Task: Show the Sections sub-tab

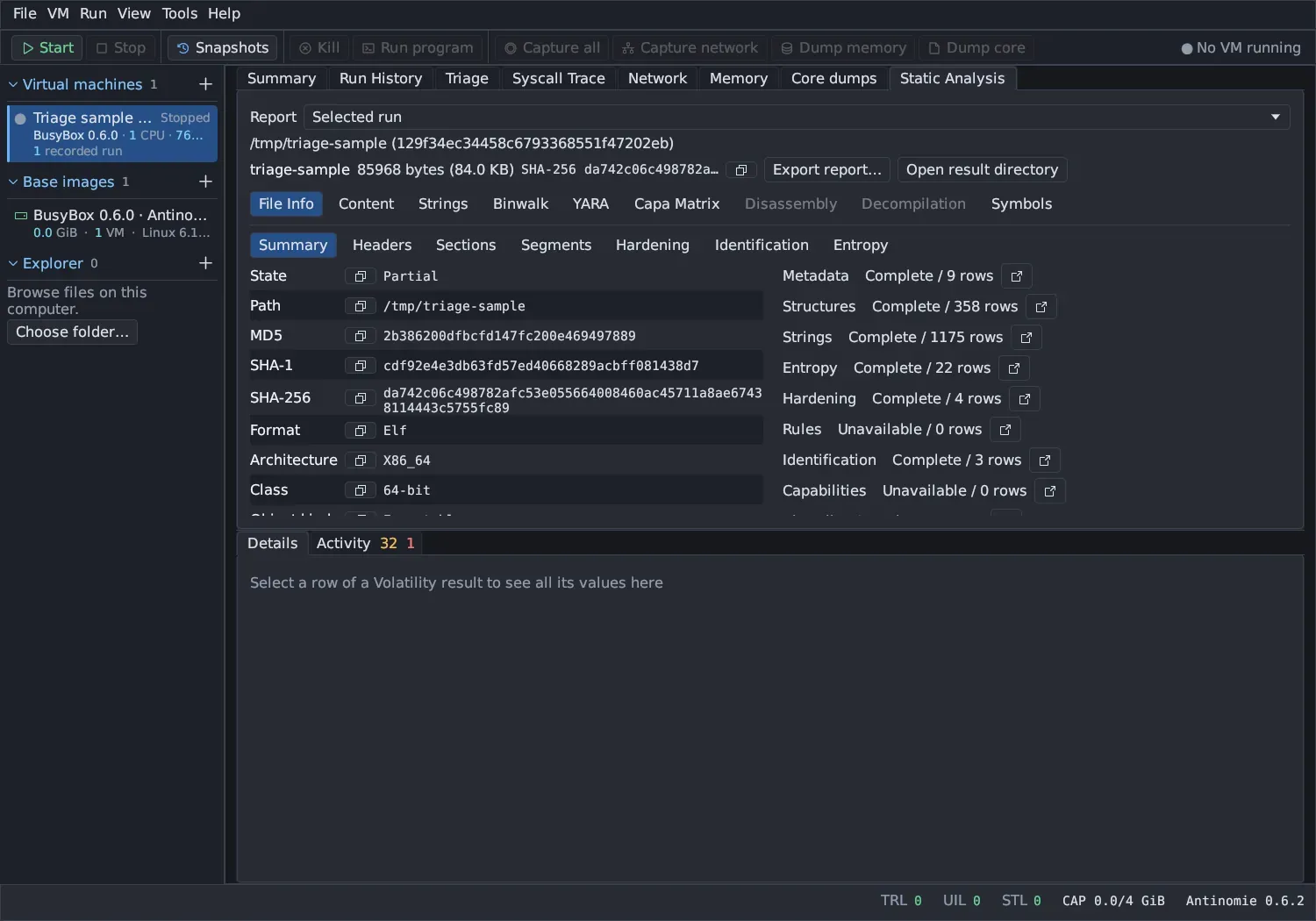Action: pos(466,246)
